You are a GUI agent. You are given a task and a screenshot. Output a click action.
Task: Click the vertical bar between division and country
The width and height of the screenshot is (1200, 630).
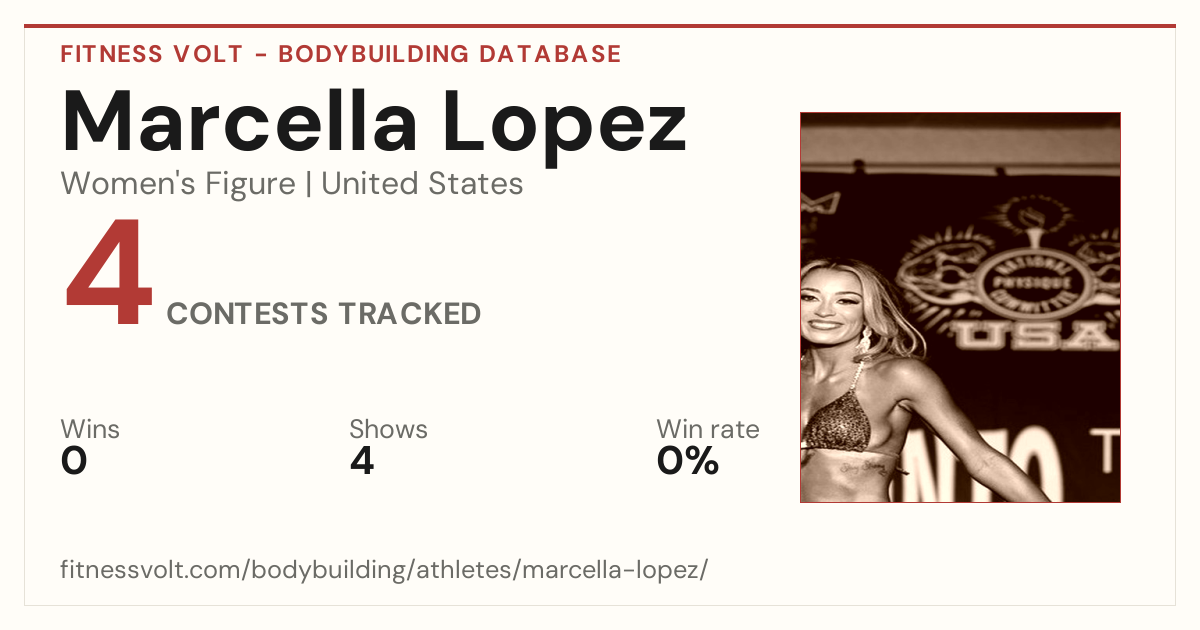308,185
